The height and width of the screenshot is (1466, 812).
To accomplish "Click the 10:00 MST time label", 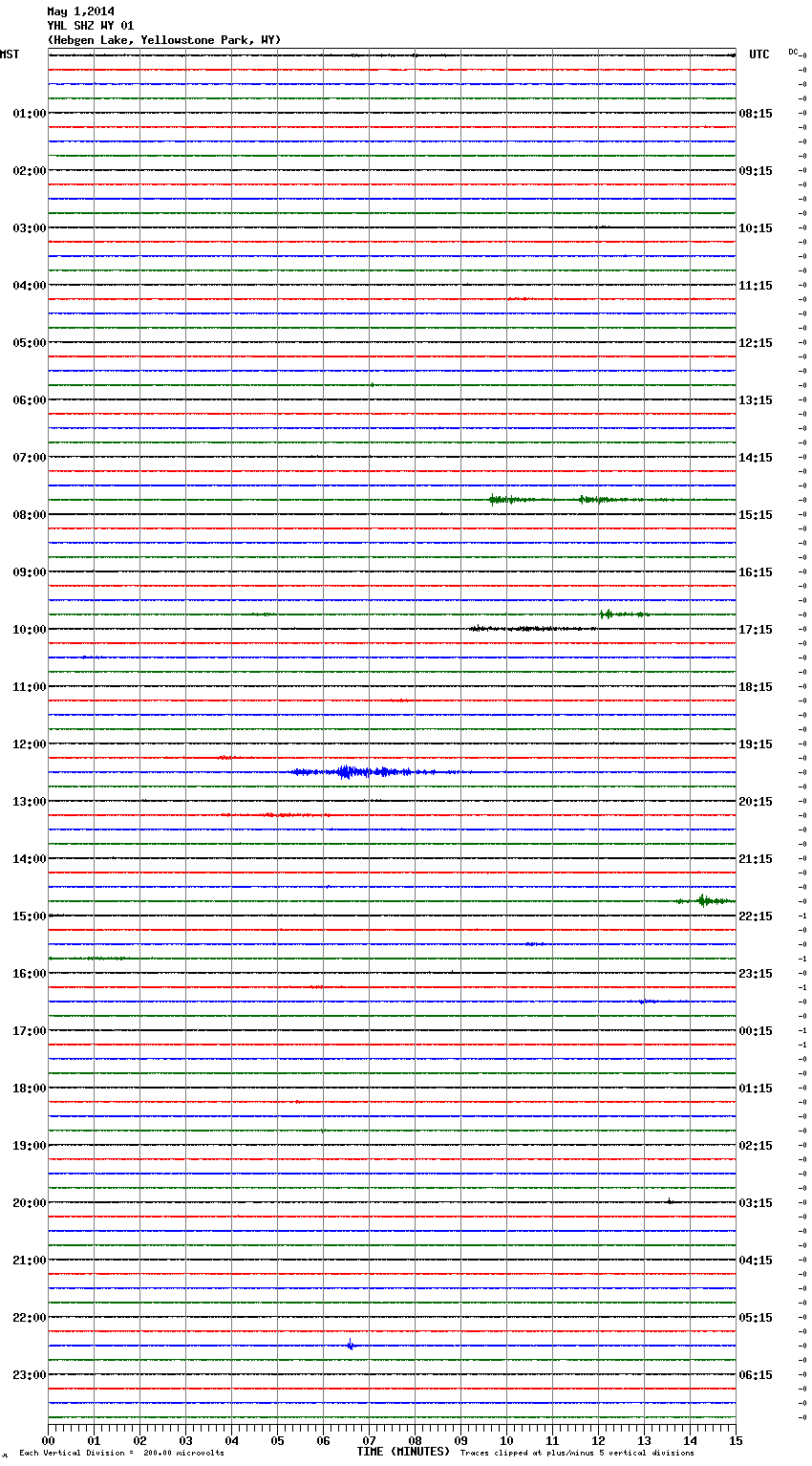I will pyautogui.click(x=30, y=630).
